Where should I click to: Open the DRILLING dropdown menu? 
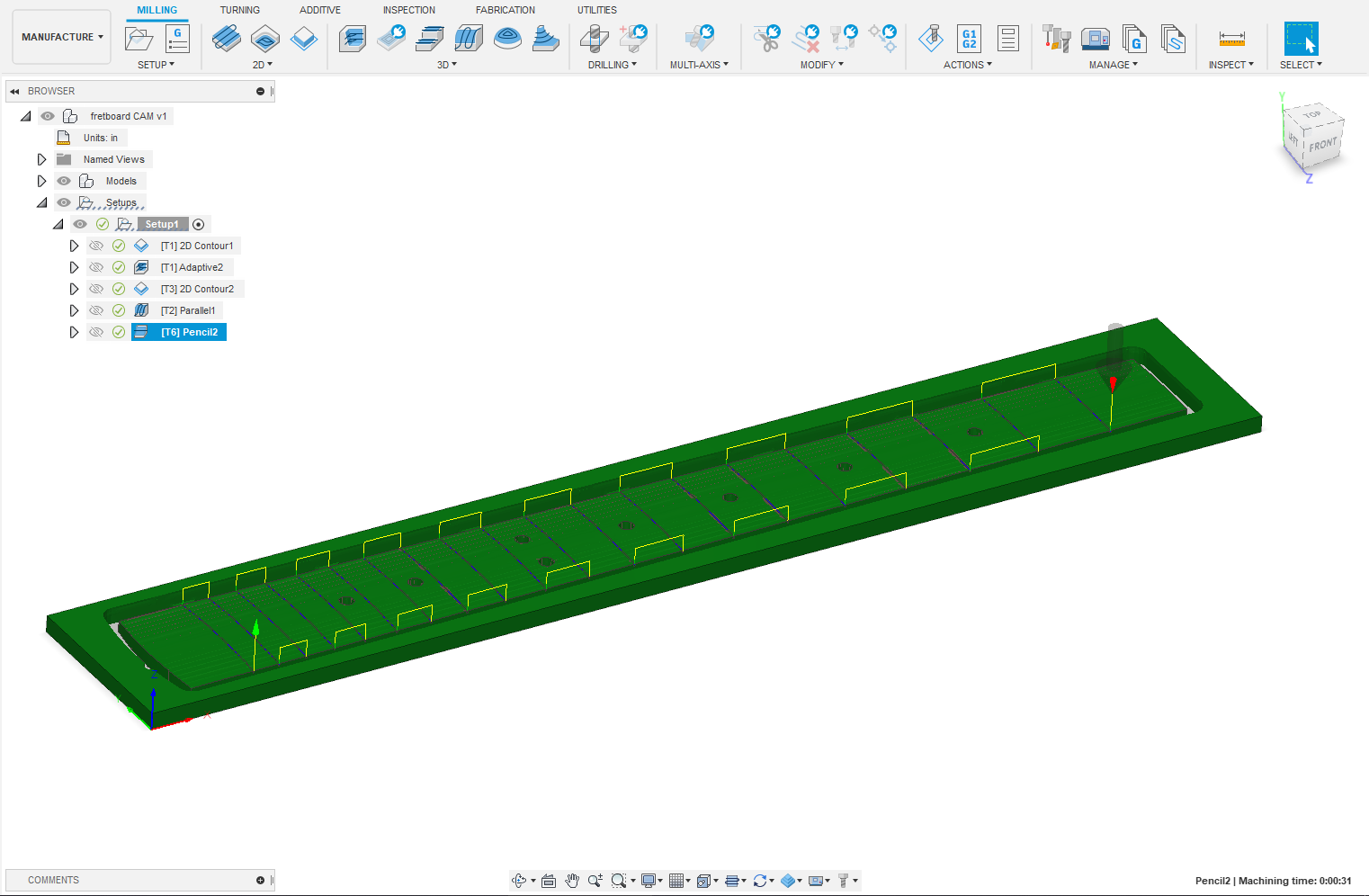coord(613,65)
